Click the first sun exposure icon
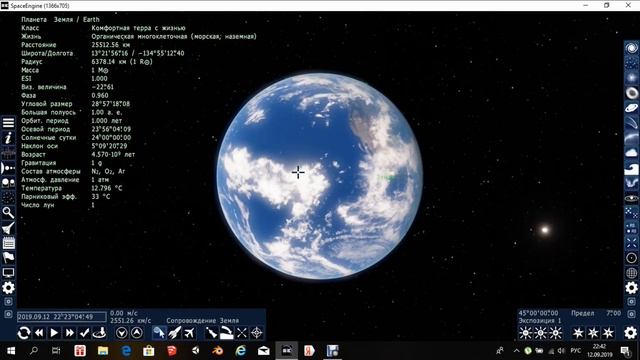This screenshot has width=640, height=360. click(525, 333)
